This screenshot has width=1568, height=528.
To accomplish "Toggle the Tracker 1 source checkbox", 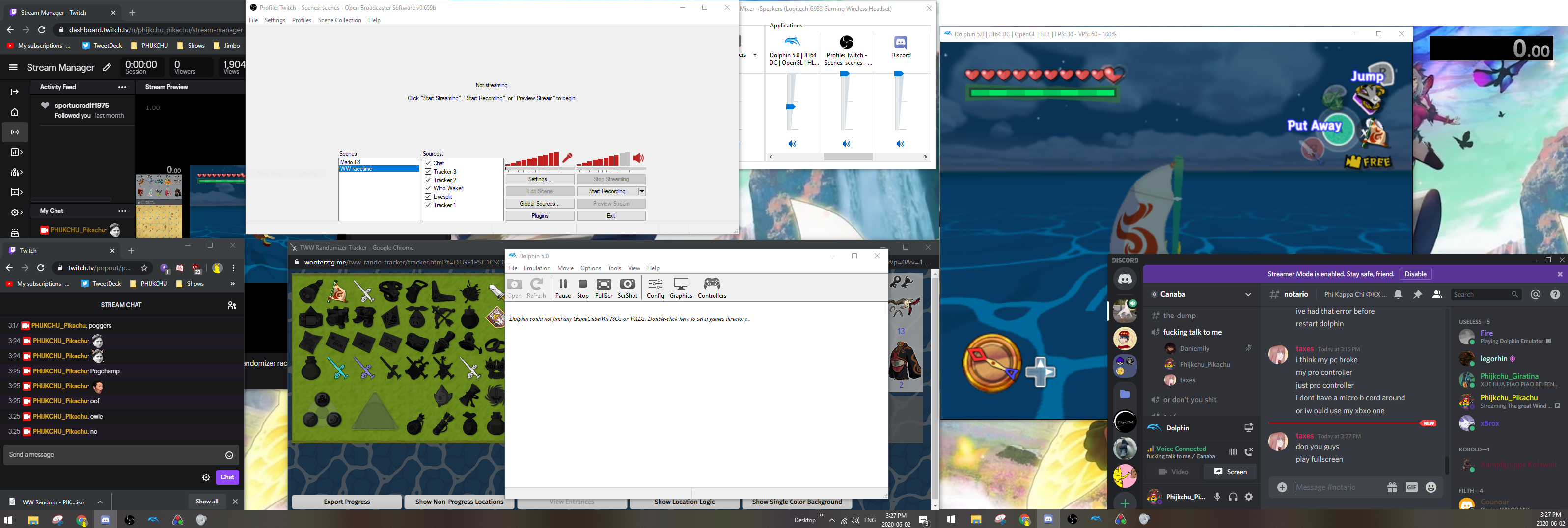I will point(428,205).
